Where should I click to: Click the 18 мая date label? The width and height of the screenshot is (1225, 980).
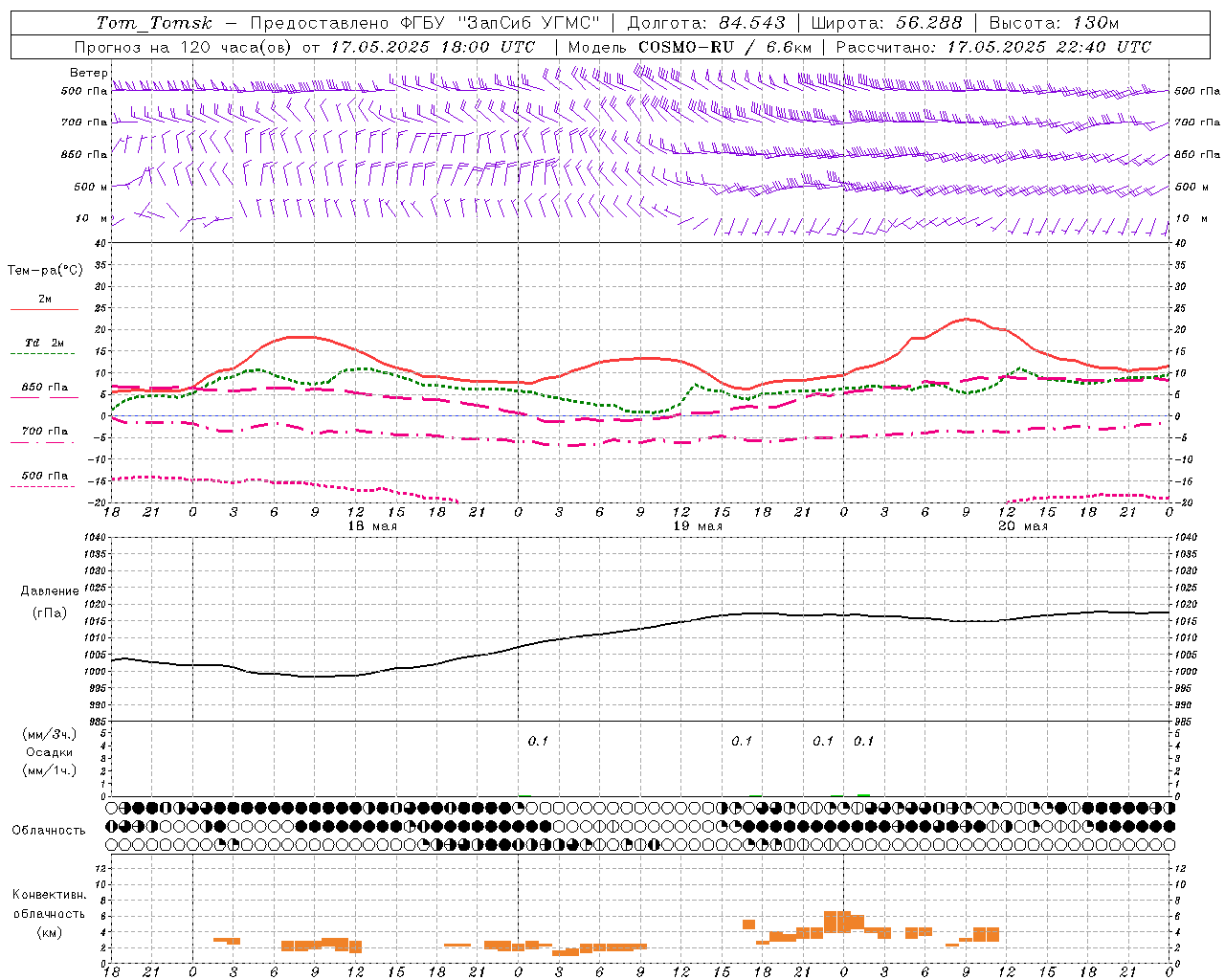coord(372,526)
